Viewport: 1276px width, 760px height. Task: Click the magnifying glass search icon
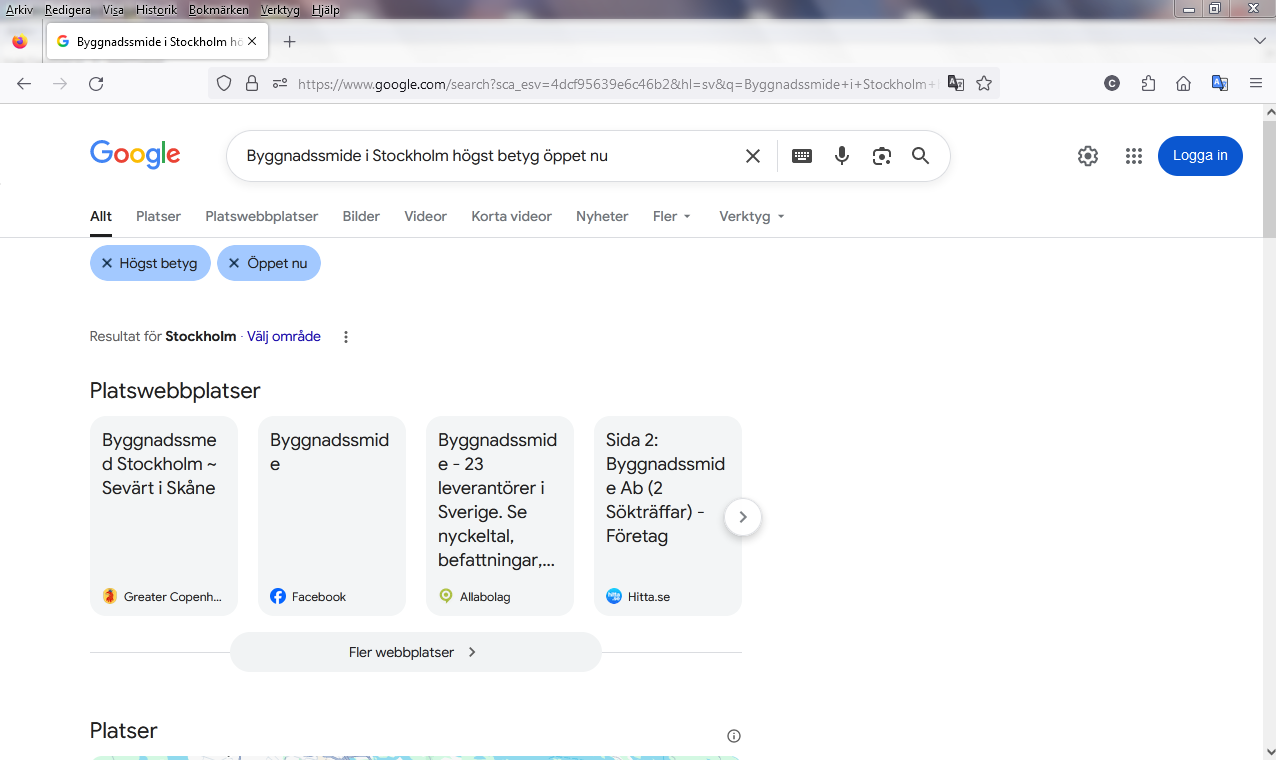click(920, 156)
